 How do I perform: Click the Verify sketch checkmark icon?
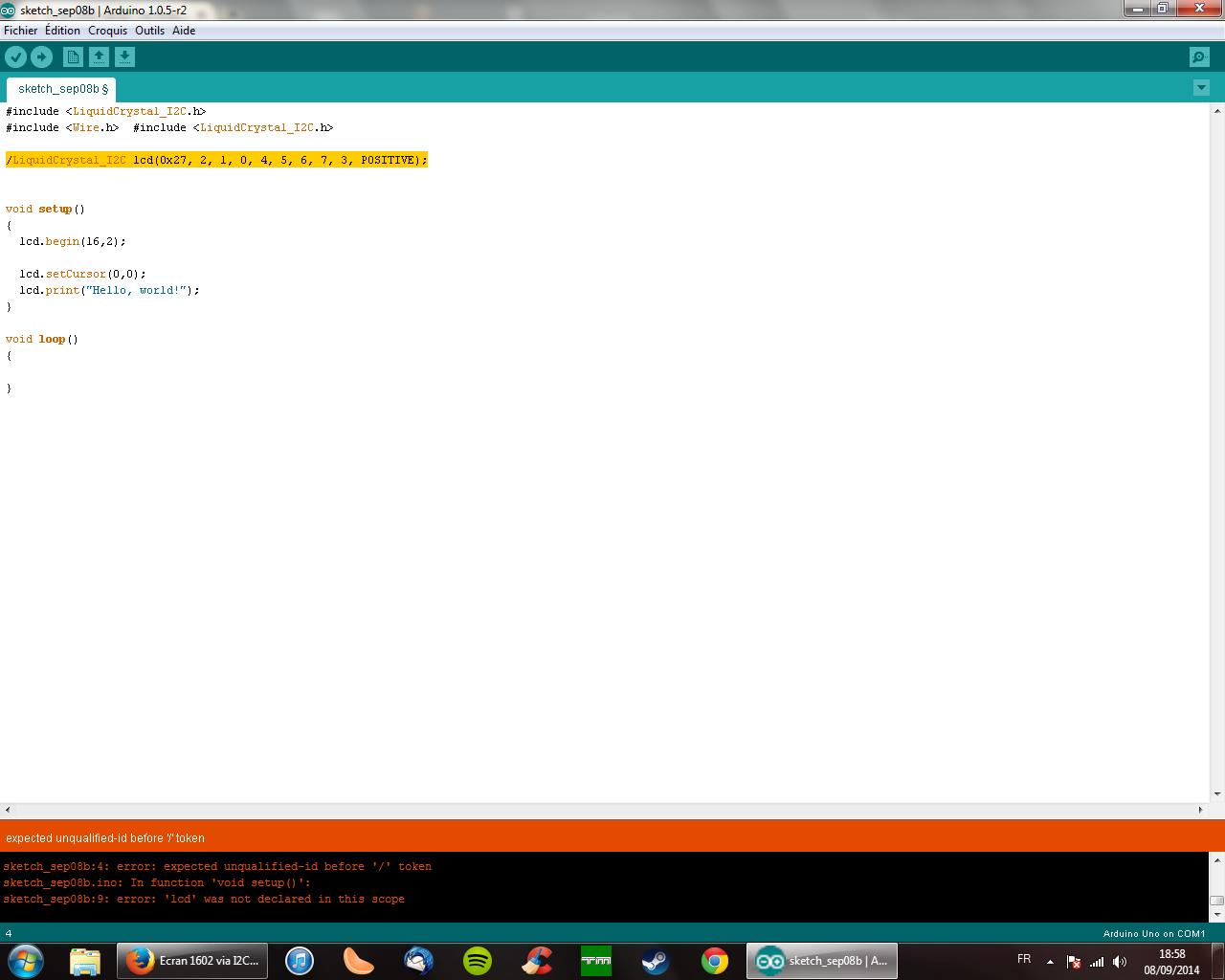16,57
